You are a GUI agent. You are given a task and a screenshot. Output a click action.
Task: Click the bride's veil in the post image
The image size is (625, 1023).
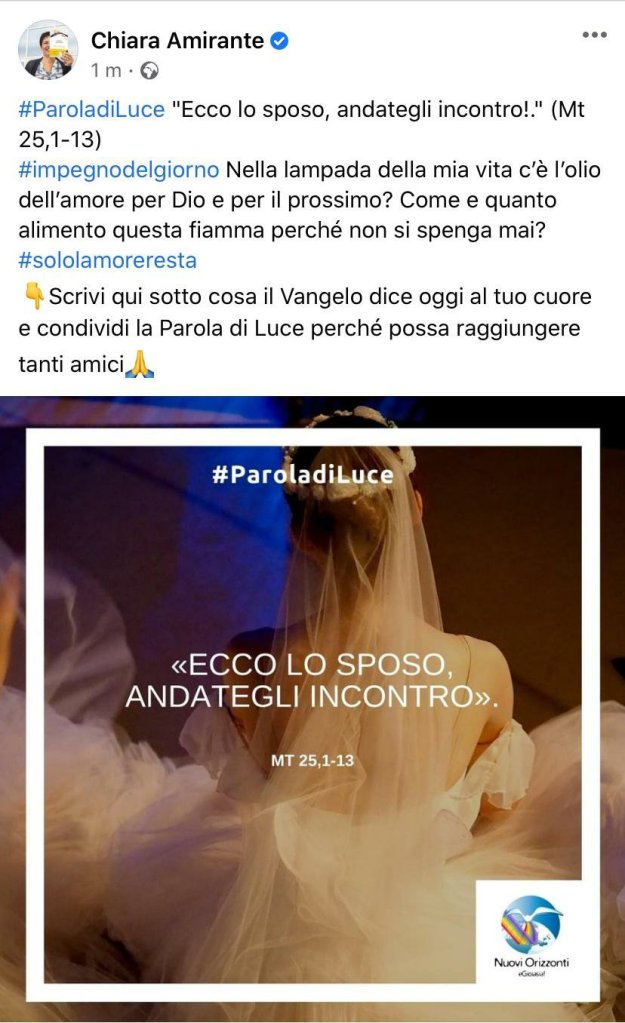365,652
